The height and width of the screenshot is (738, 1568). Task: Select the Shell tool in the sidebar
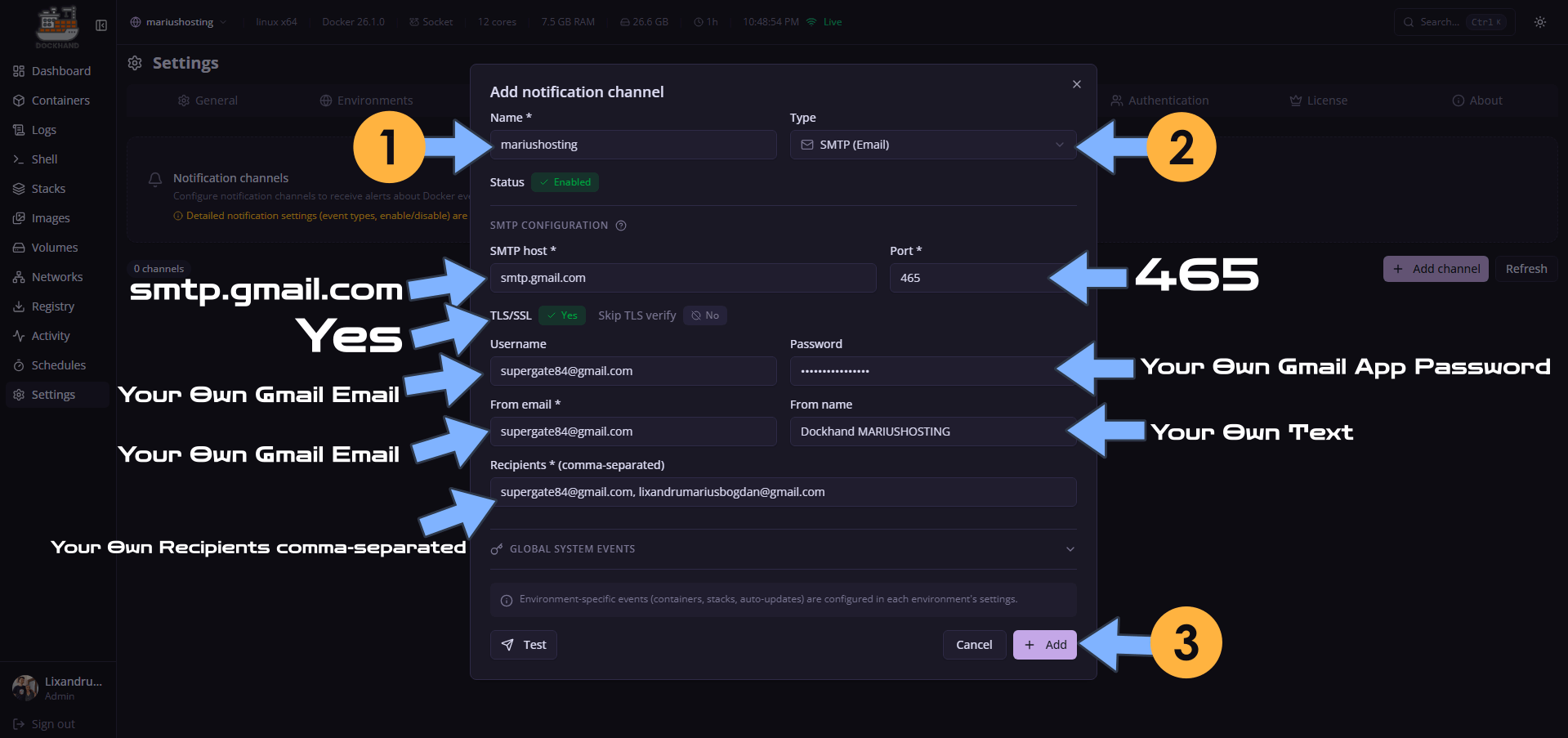point(44,159)
